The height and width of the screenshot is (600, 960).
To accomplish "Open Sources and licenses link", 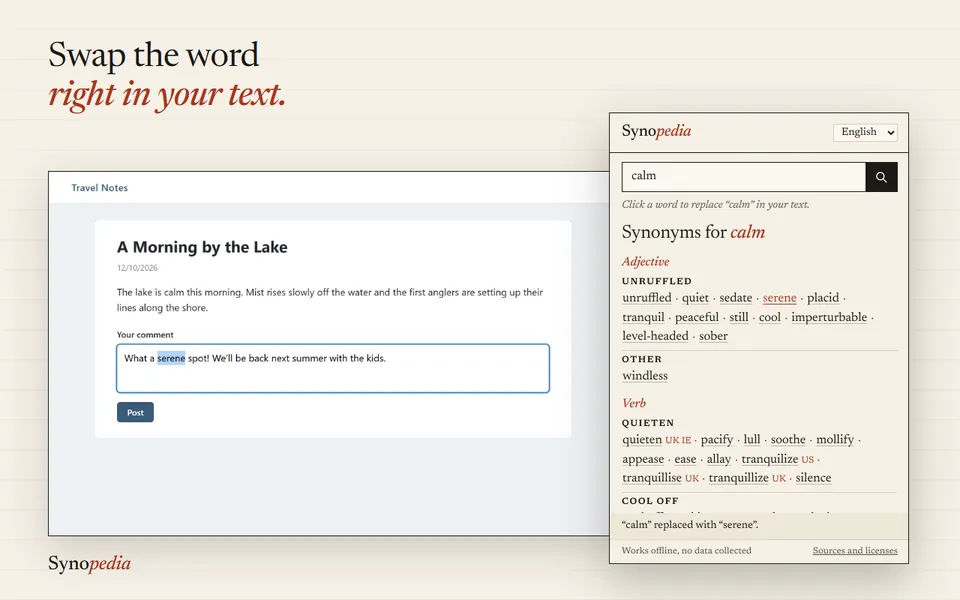I will pyautogui.click(x=855, y=550).
